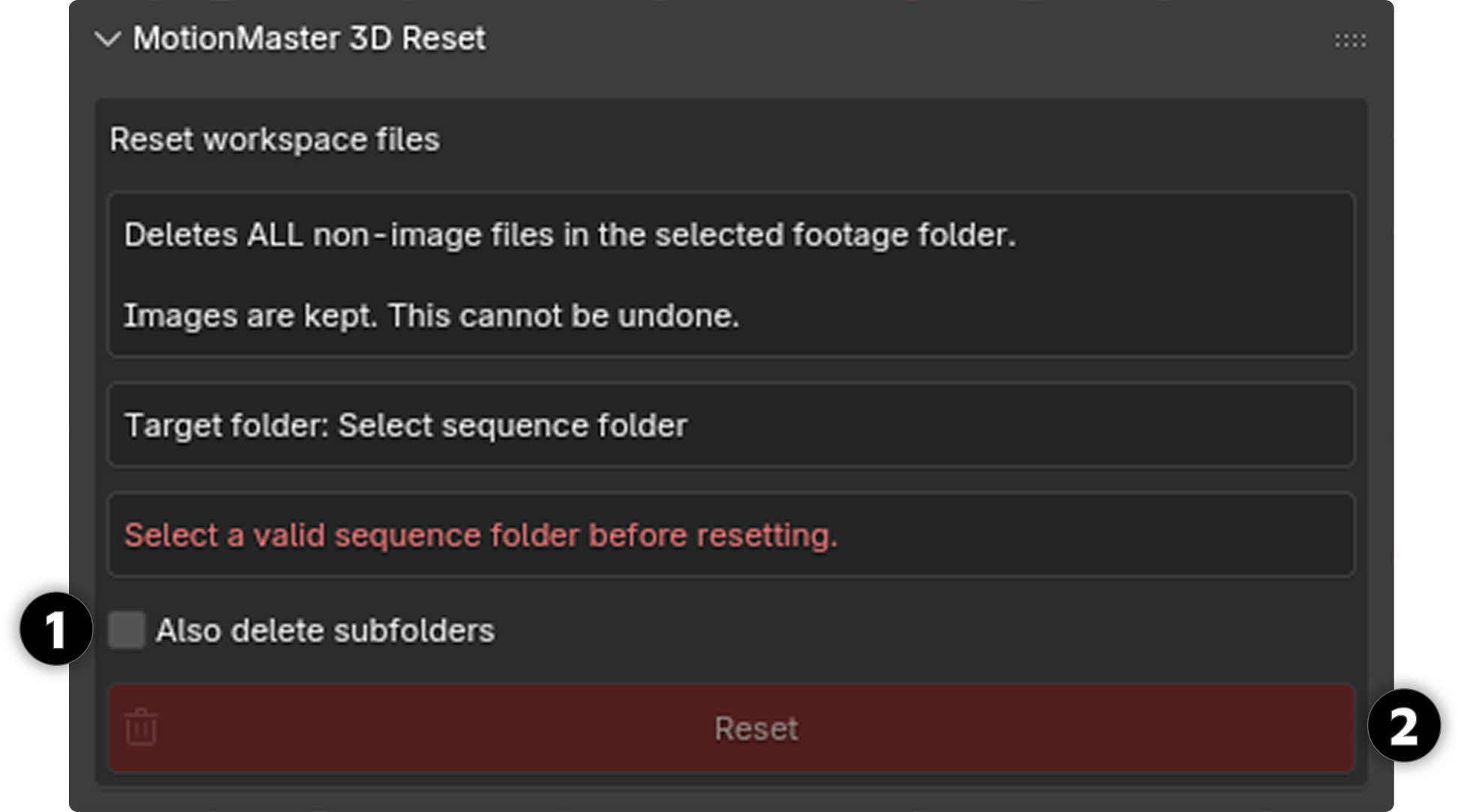Click callout badge number 1

(53, 631)
